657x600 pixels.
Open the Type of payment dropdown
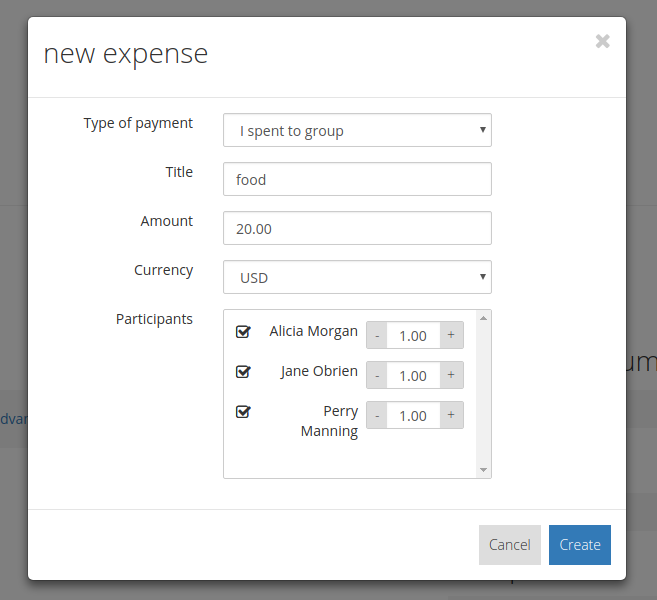tap(357, 130)
